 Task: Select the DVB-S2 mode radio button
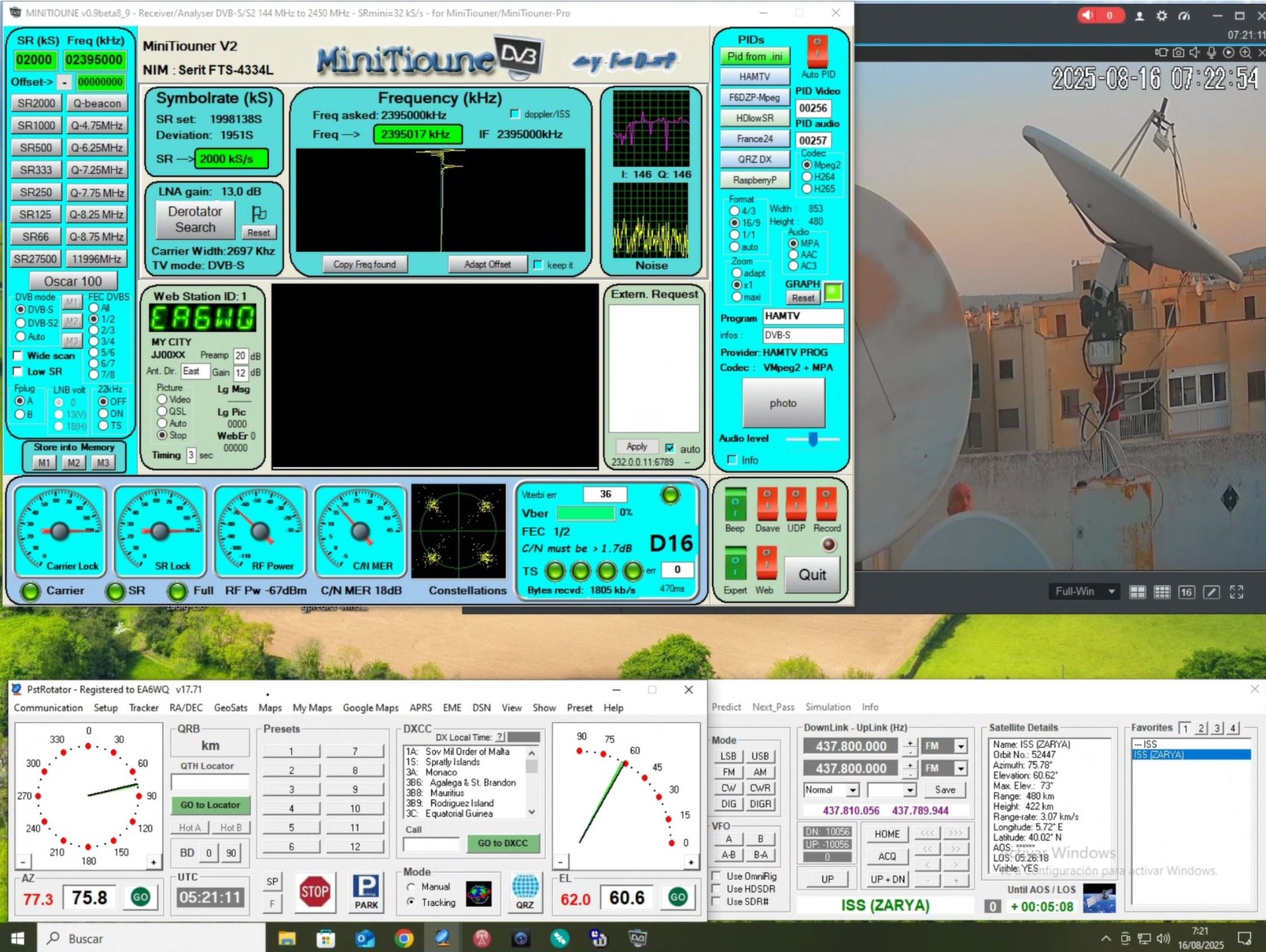21,323
